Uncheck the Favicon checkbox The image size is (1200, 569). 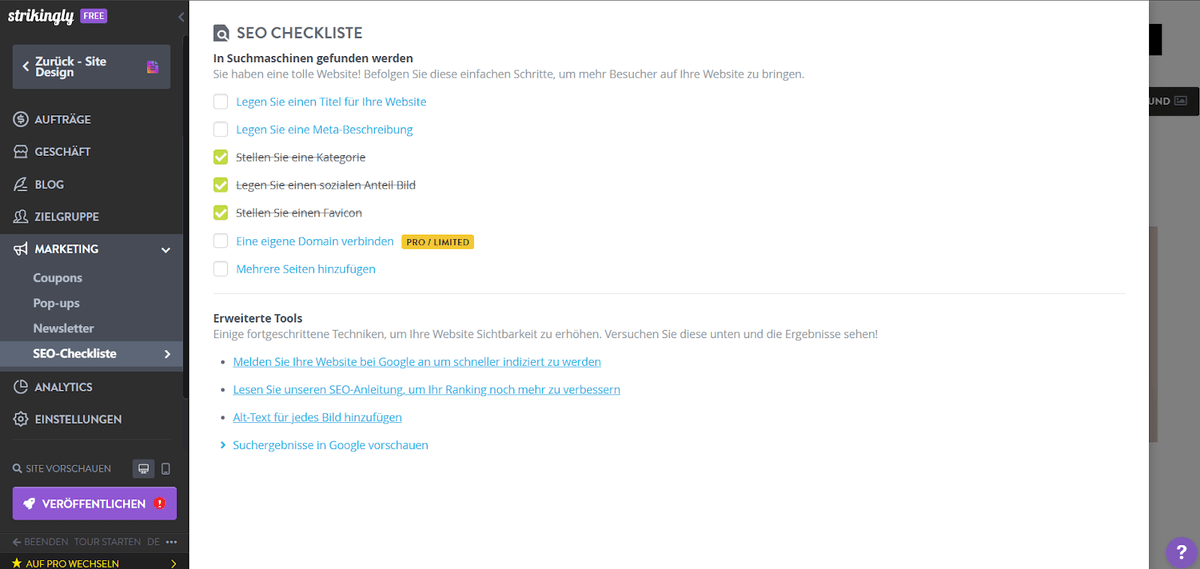click(220, 213)
